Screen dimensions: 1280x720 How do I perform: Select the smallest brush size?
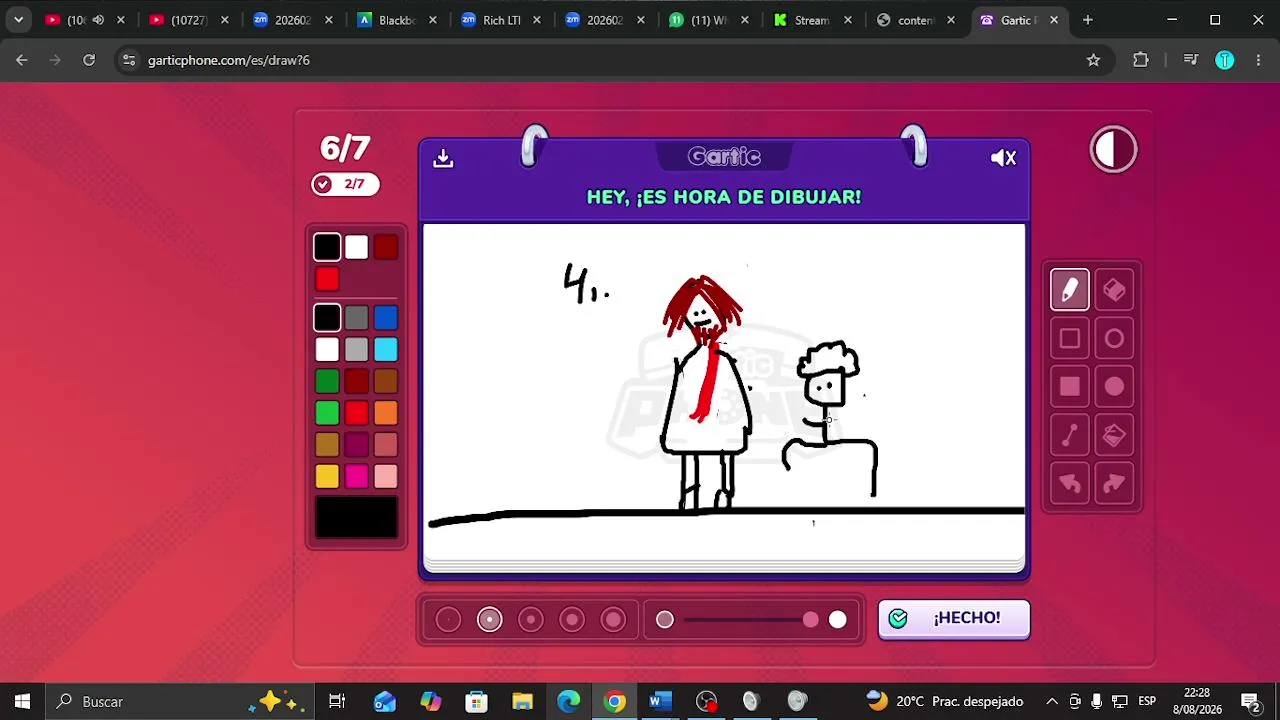pos(448,620)
